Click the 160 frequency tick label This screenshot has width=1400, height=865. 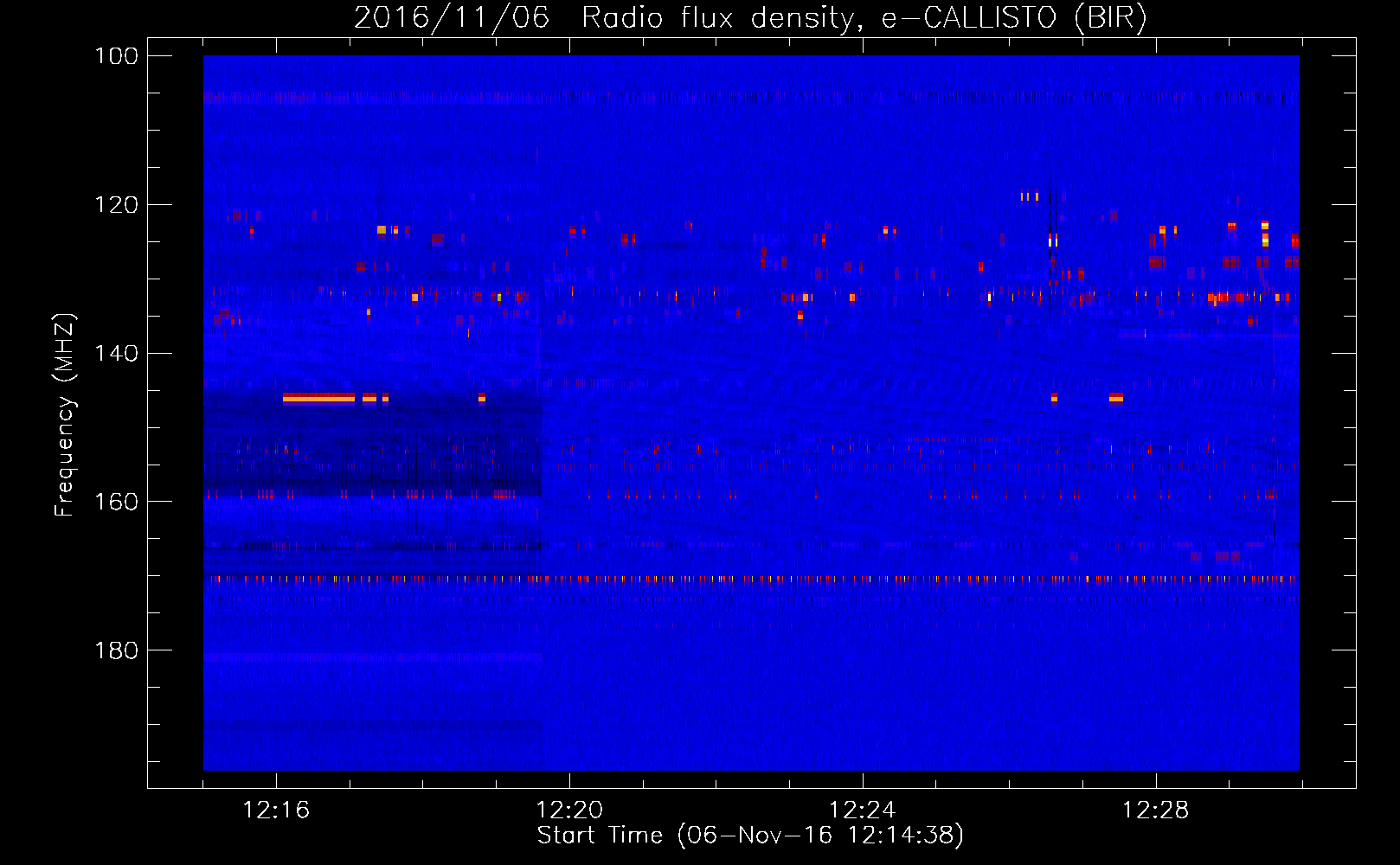(116, 502)
